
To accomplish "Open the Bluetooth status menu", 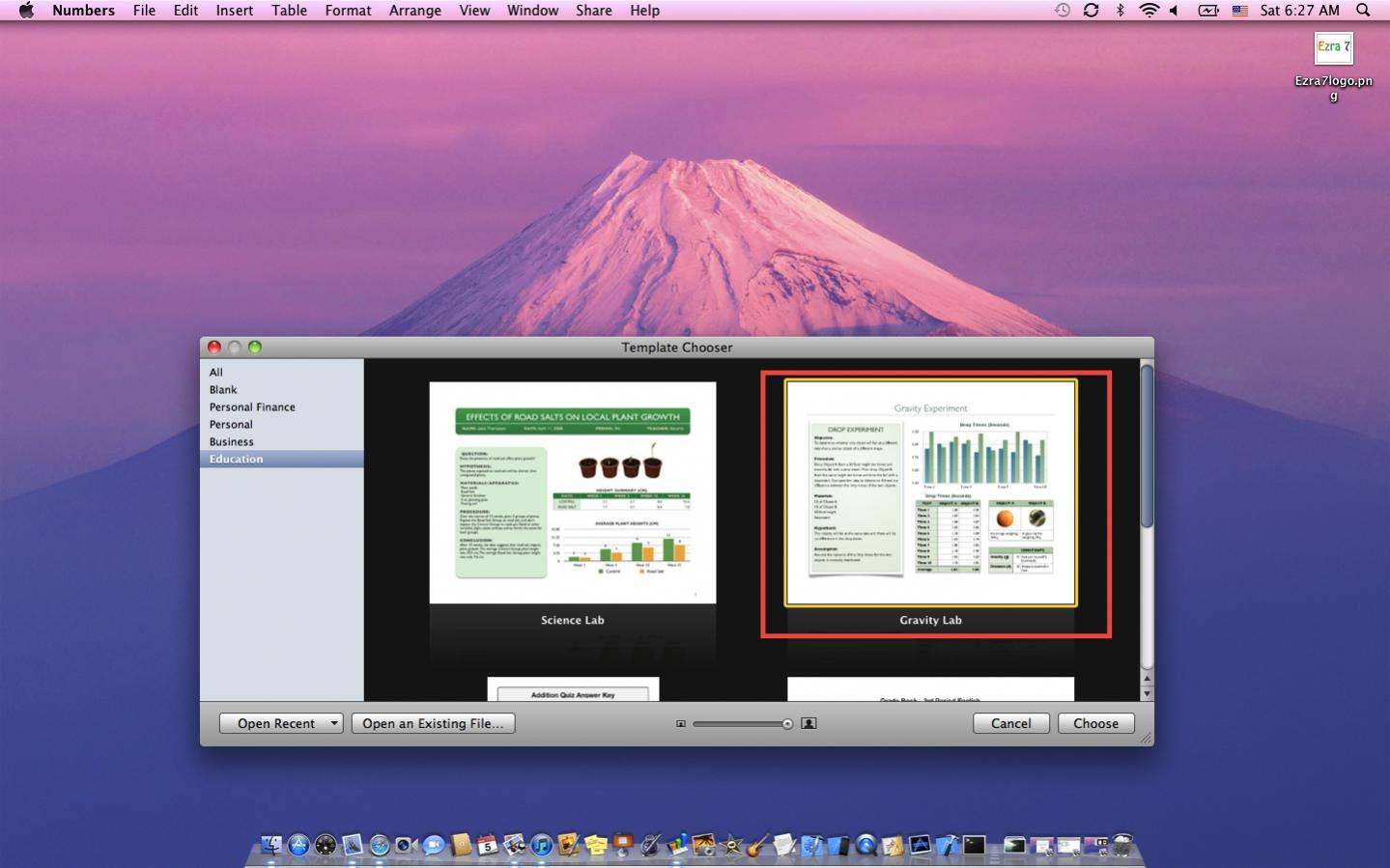I will click(x=1121, y=10).
